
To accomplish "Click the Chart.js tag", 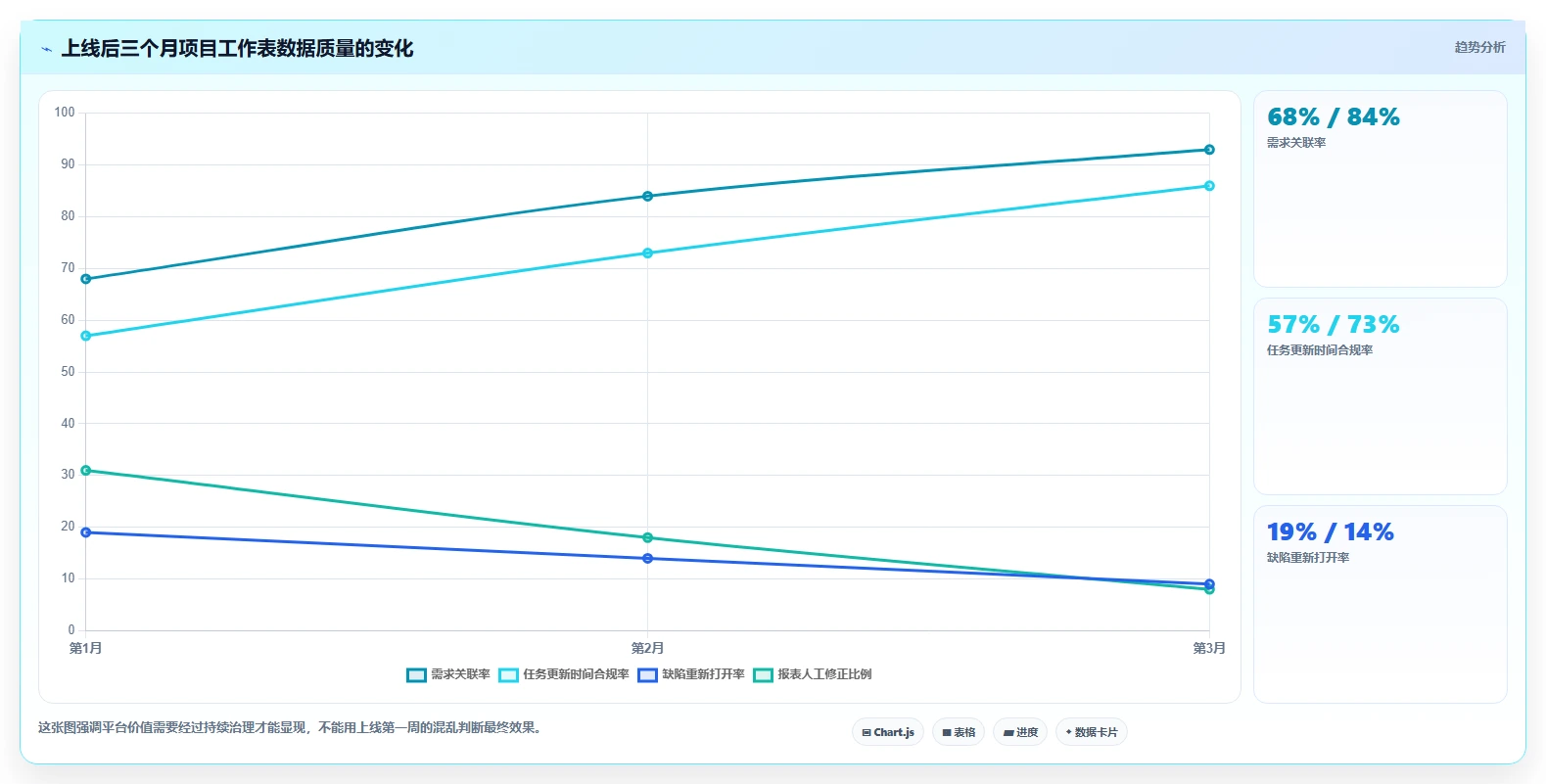I will pos(888,732).
